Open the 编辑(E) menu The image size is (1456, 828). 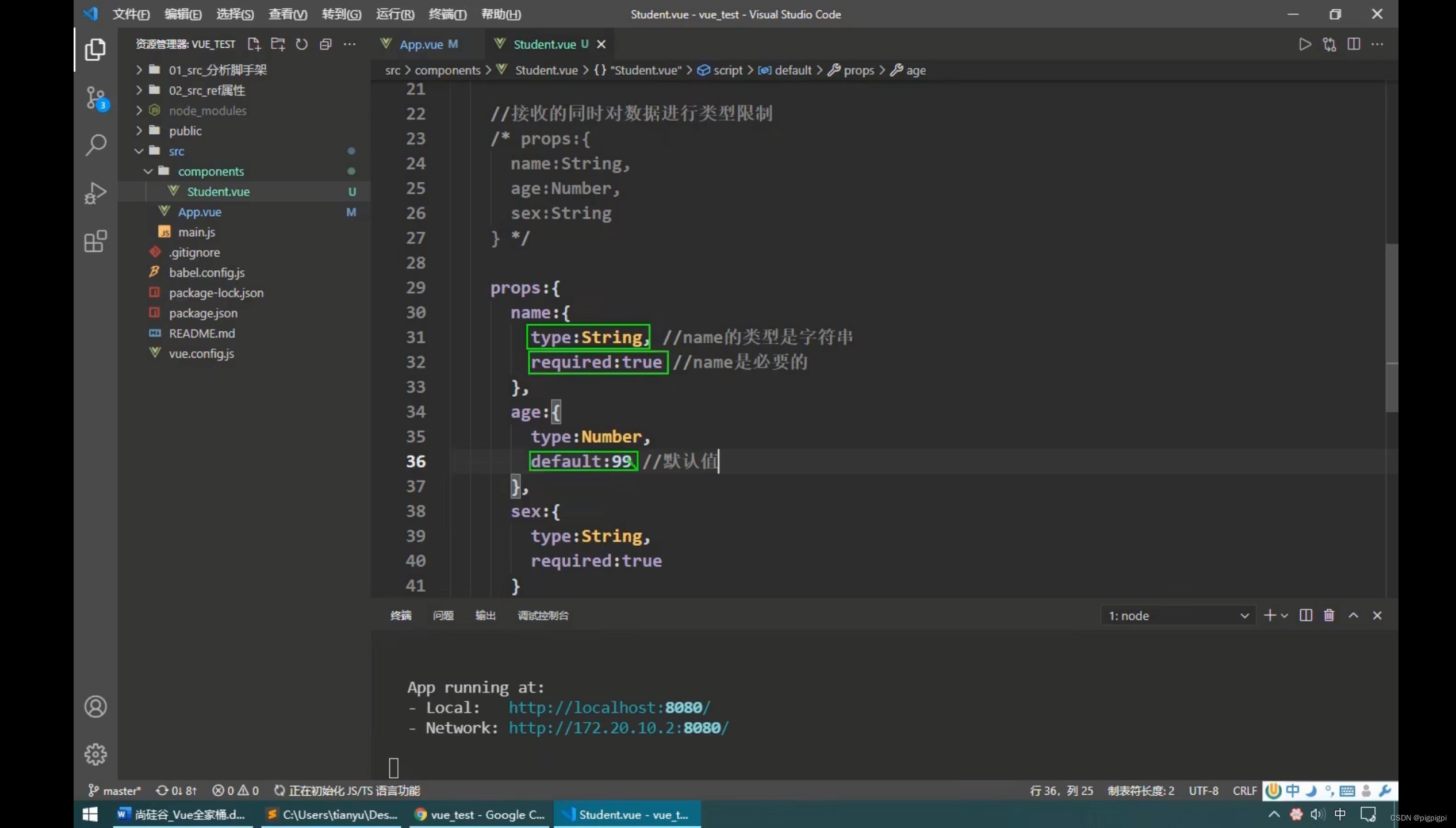(183, 14)
